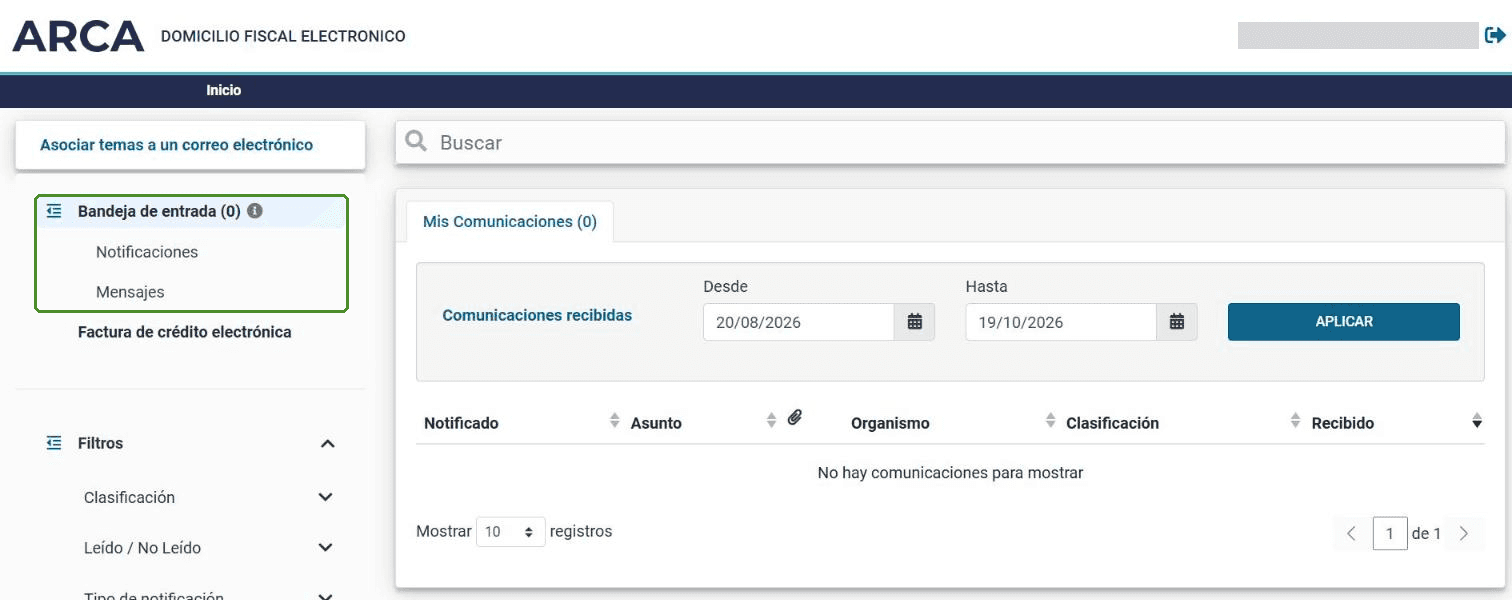Viewport: 1512px width, 600px height.
Task: Sort by the Asunto column arrows
Action: click(x=771, y=421)
